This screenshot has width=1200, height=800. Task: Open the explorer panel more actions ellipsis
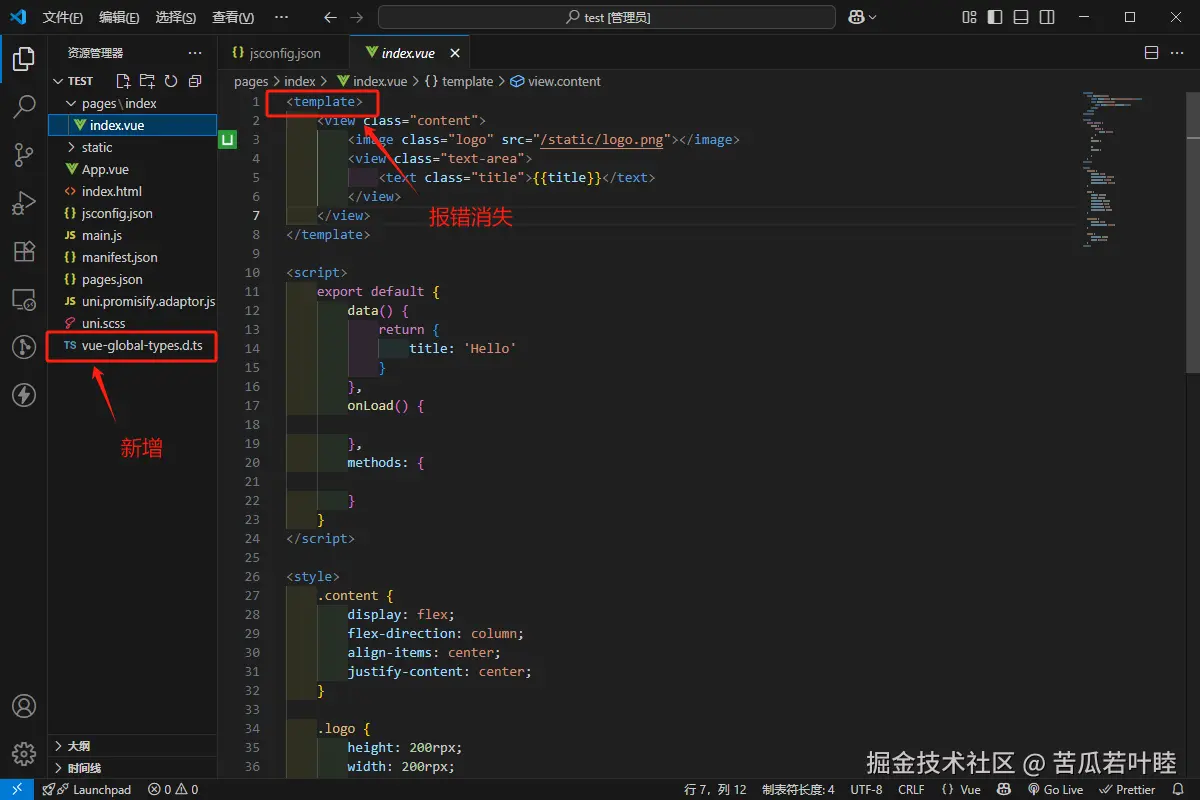point(195,53)
